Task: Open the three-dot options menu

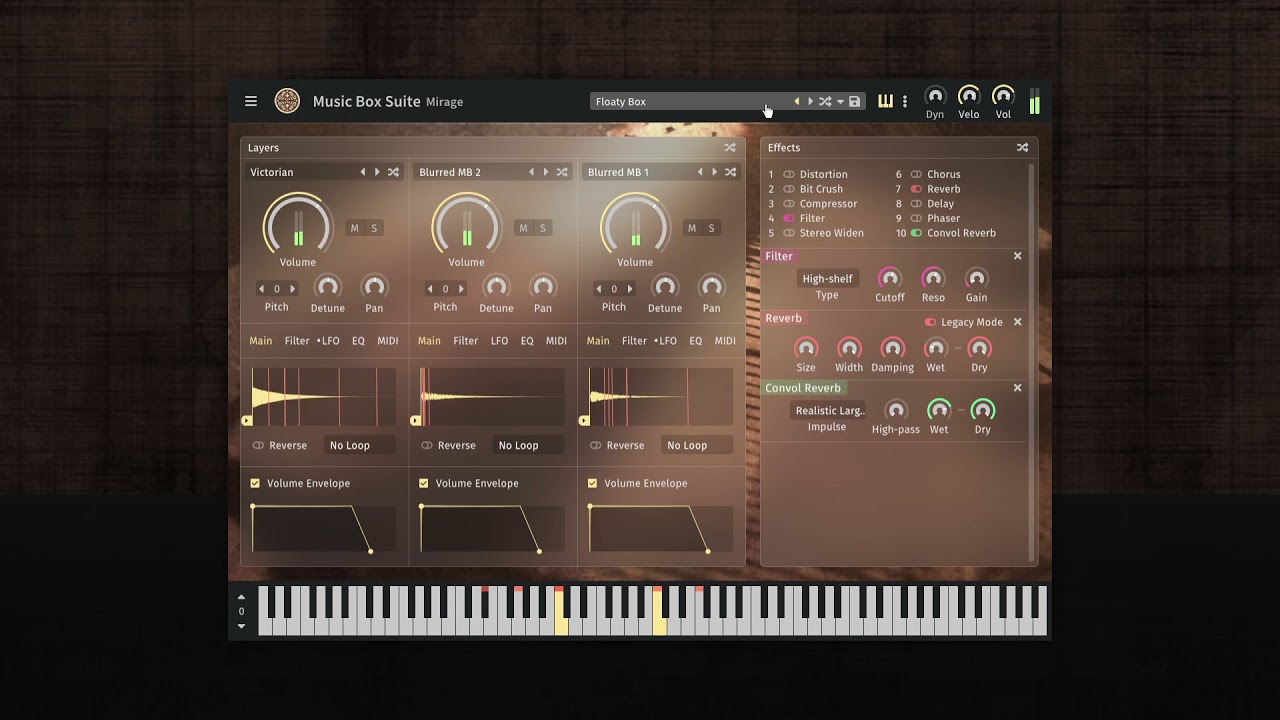Action: (x=905, y=101)
